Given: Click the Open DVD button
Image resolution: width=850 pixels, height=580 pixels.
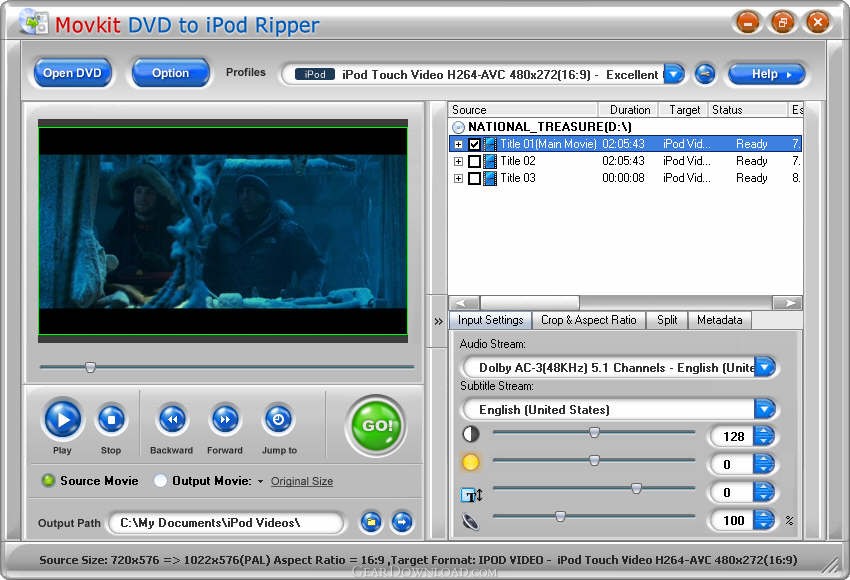Looking at the screenshot, I should click(72, 73).
